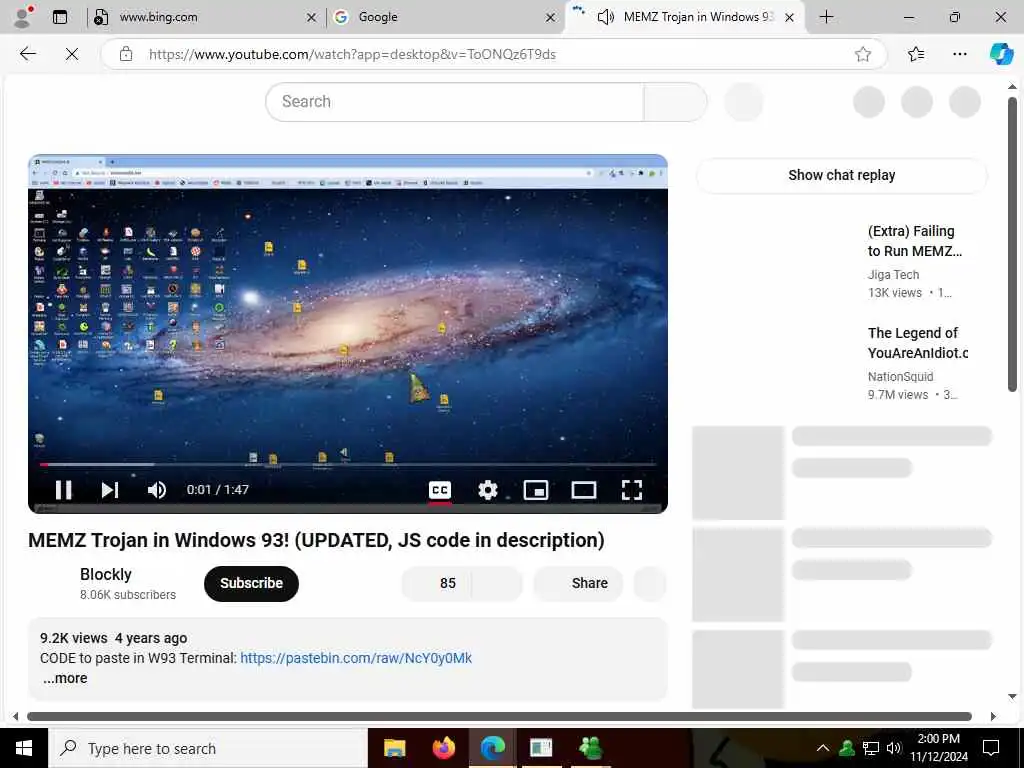The image size is (1024, 768).
Task: Open tab actions menu
Action: [60, 17]
